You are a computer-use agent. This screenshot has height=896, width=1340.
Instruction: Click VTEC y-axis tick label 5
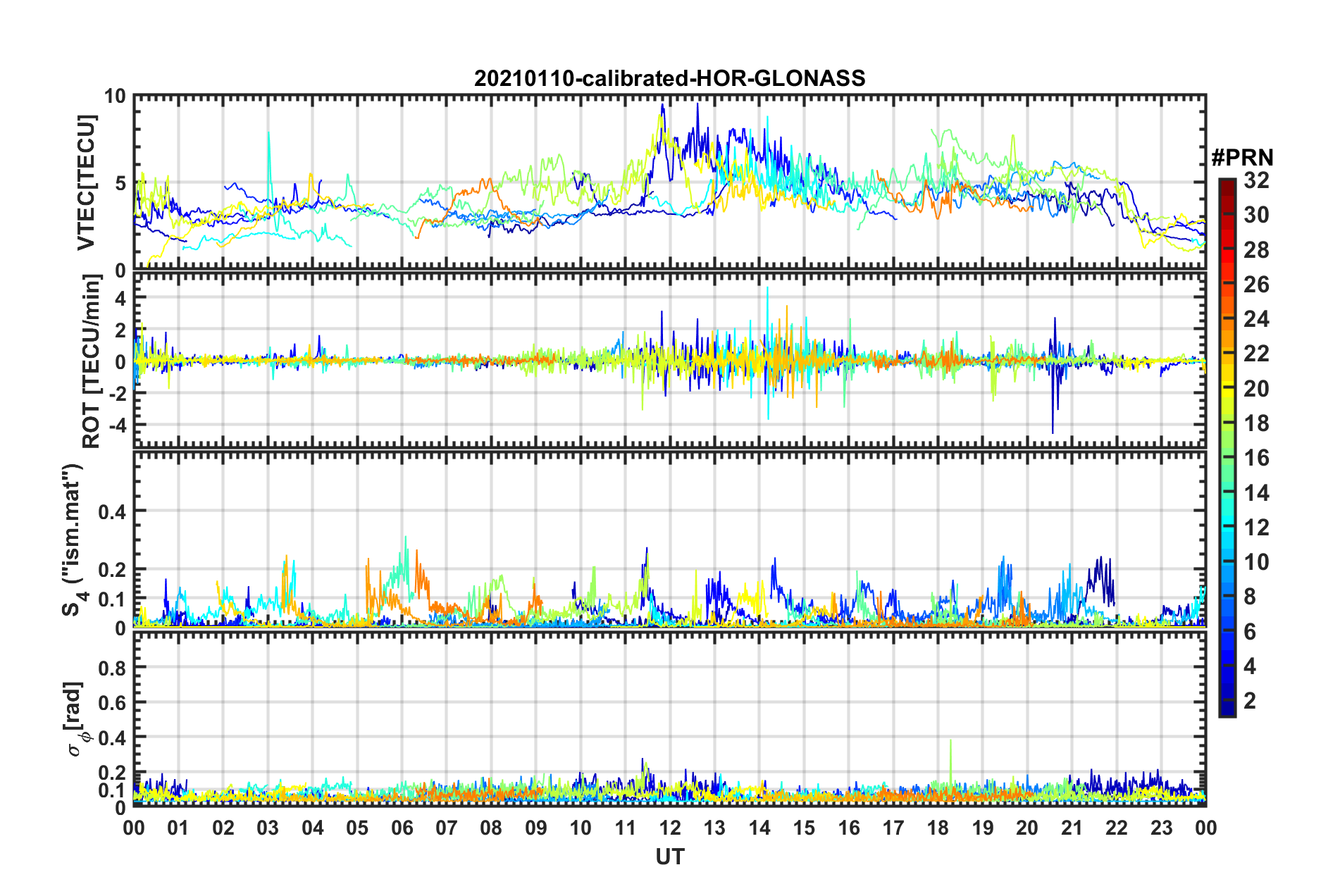(120, 183)
